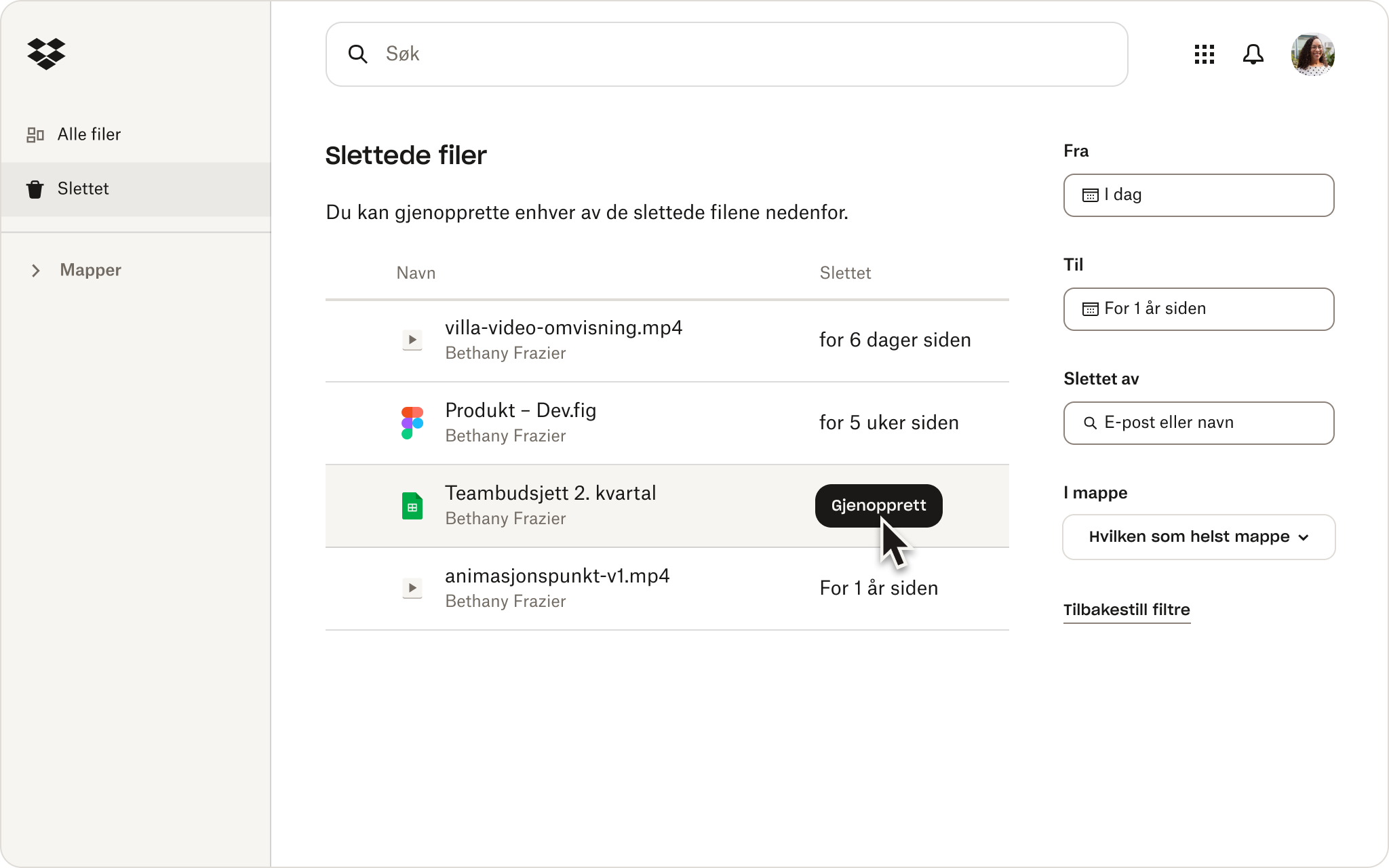Viewport: 1389px width, 868px height.
Task: Open the apps grid menu
Action: (1205, 54)
